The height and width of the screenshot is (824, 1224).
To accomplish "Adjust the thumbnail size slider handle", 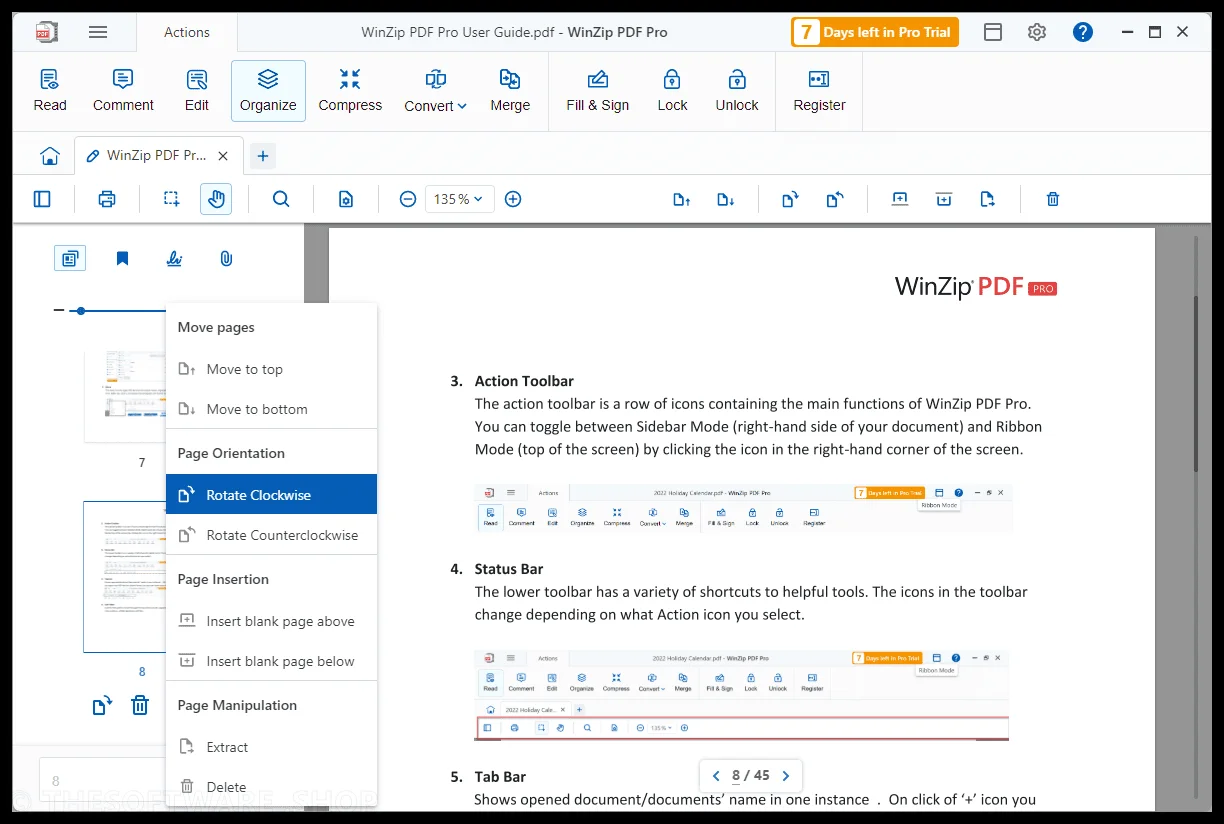I will (x=81, y=311).
